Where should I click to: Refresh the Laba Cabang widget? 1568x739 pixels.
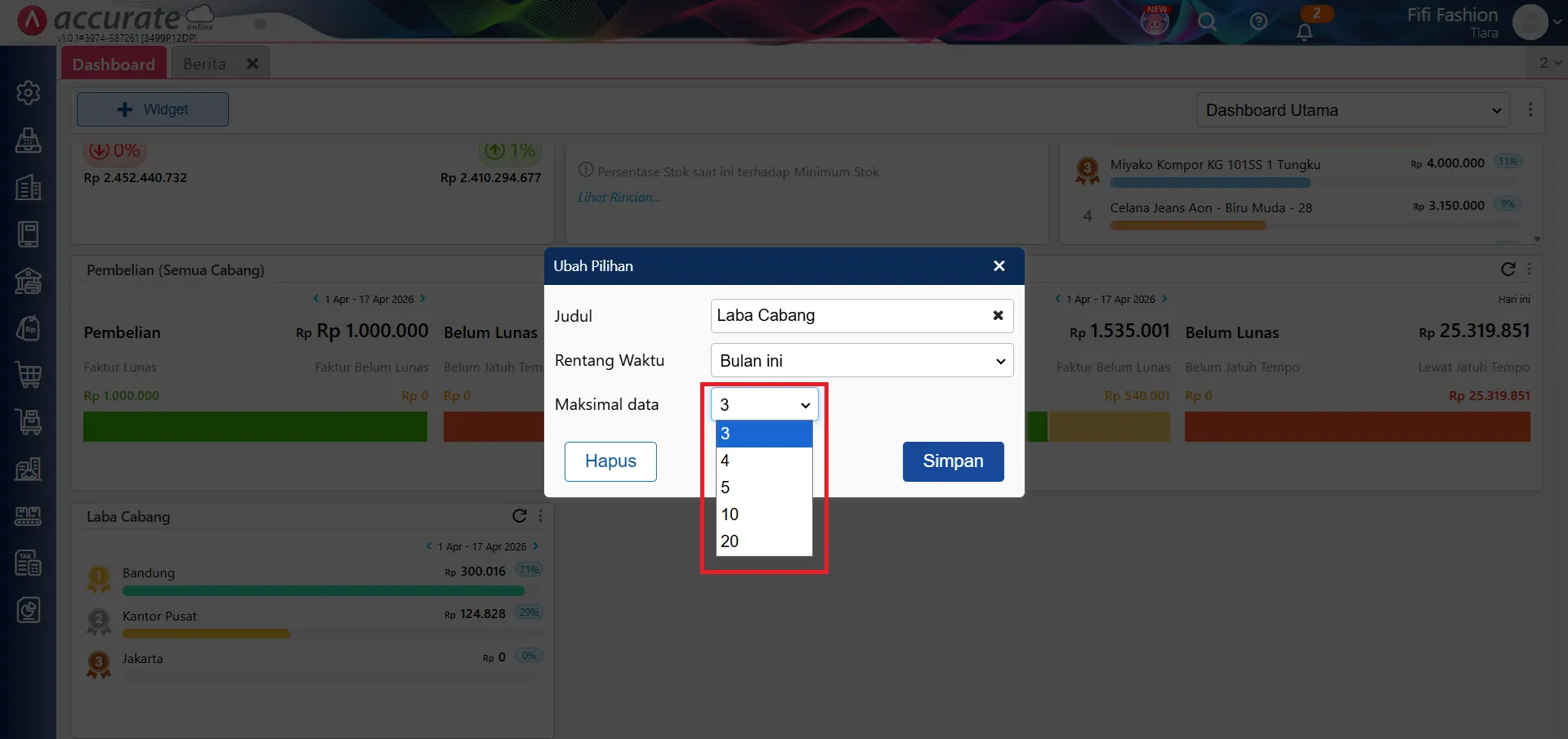click(519, 516)
